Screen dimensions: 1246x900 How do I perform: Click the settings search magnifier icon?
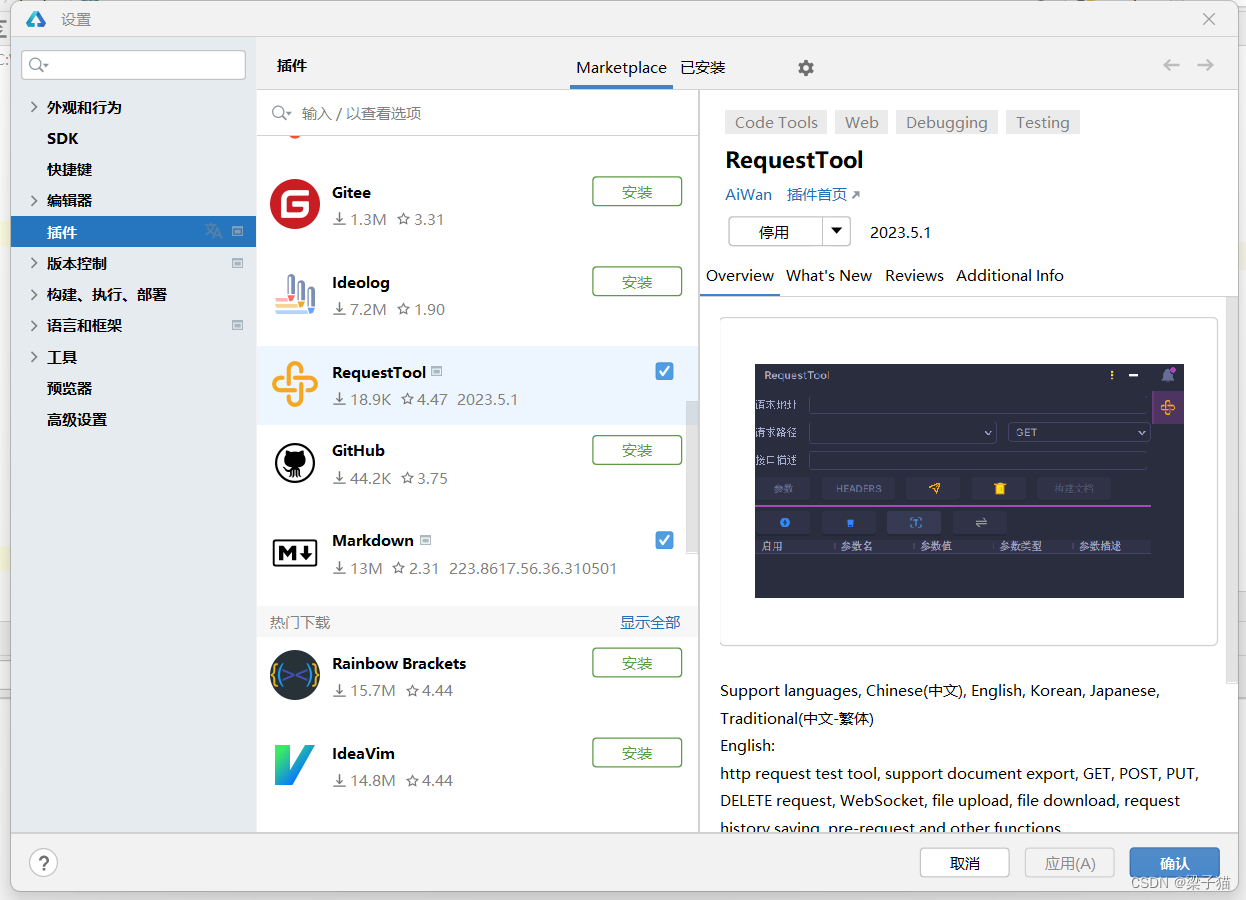point(38,65)
